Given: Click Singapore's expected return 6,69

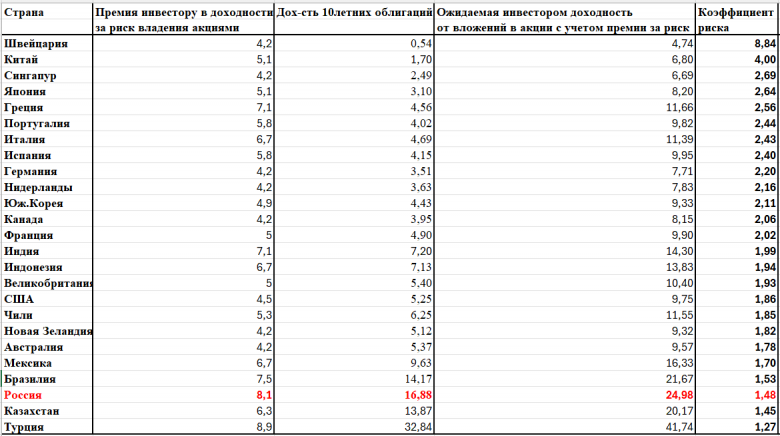Looking at the screenshot, I should [682, 76].
